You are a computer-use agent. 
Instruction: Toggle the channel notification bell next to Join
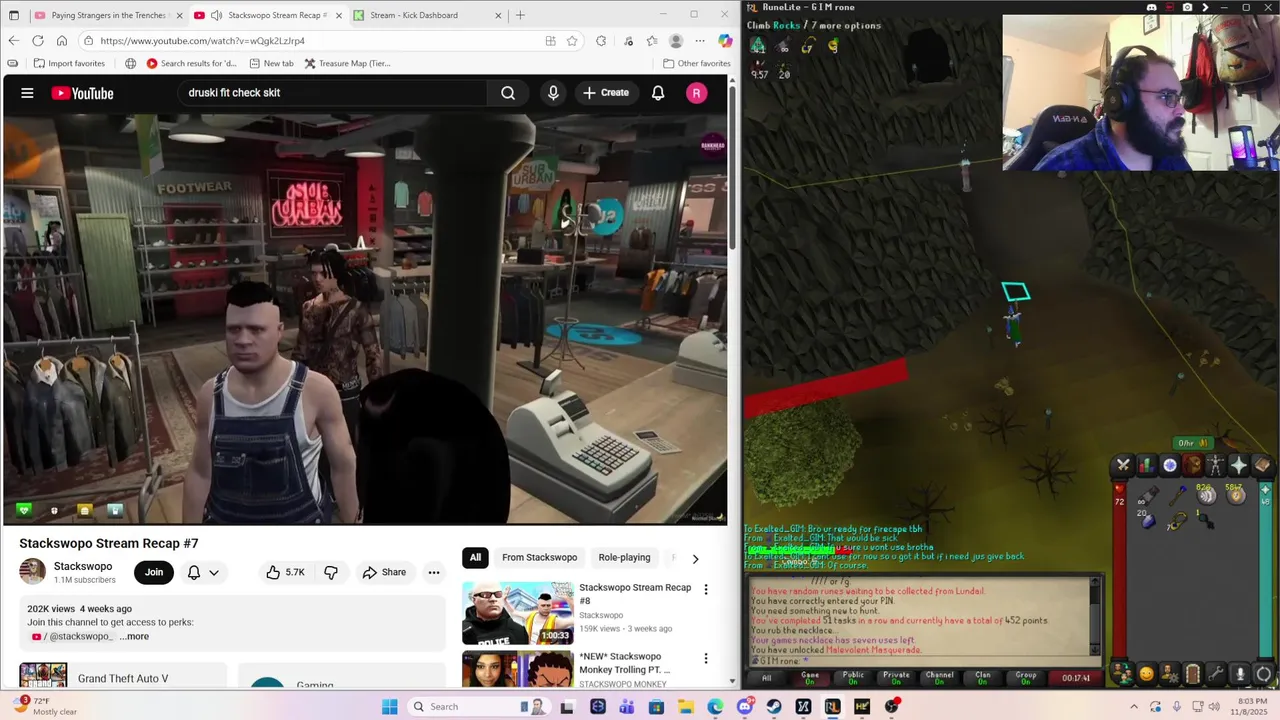pyautogui.click(x=194, y=572)
